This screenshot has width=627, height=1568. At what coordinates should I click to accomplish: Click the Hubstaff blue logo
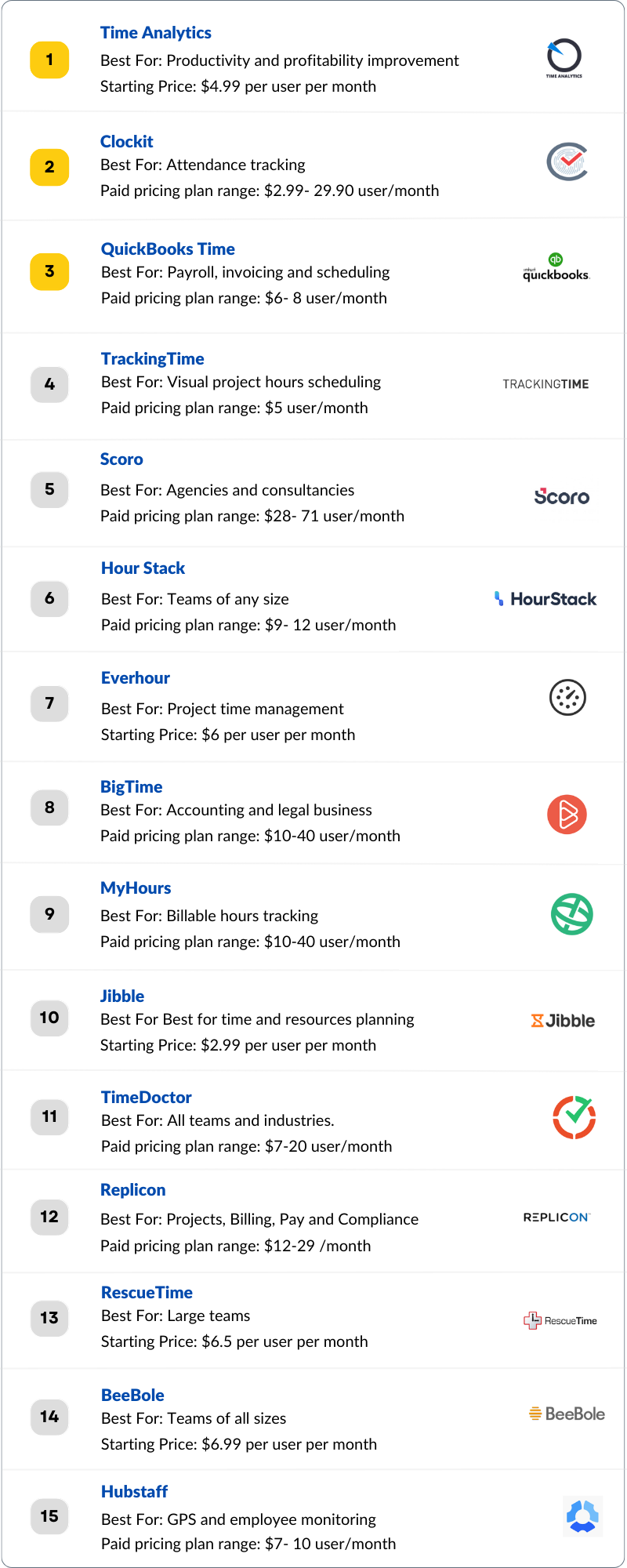tap(582, 1515)
